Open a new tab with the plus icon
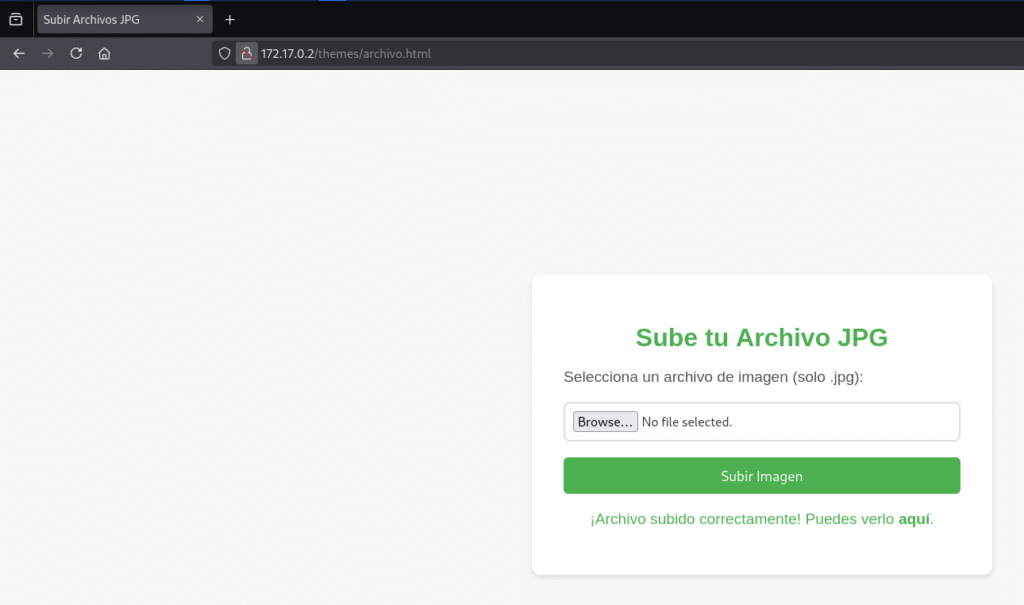 click(x=230, y=20)
